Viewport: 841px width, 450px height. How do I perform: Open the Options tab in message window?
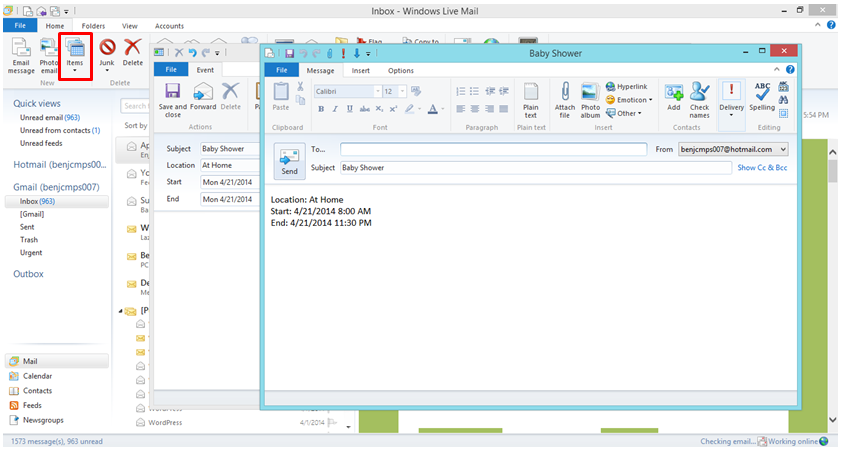(401, 70)
